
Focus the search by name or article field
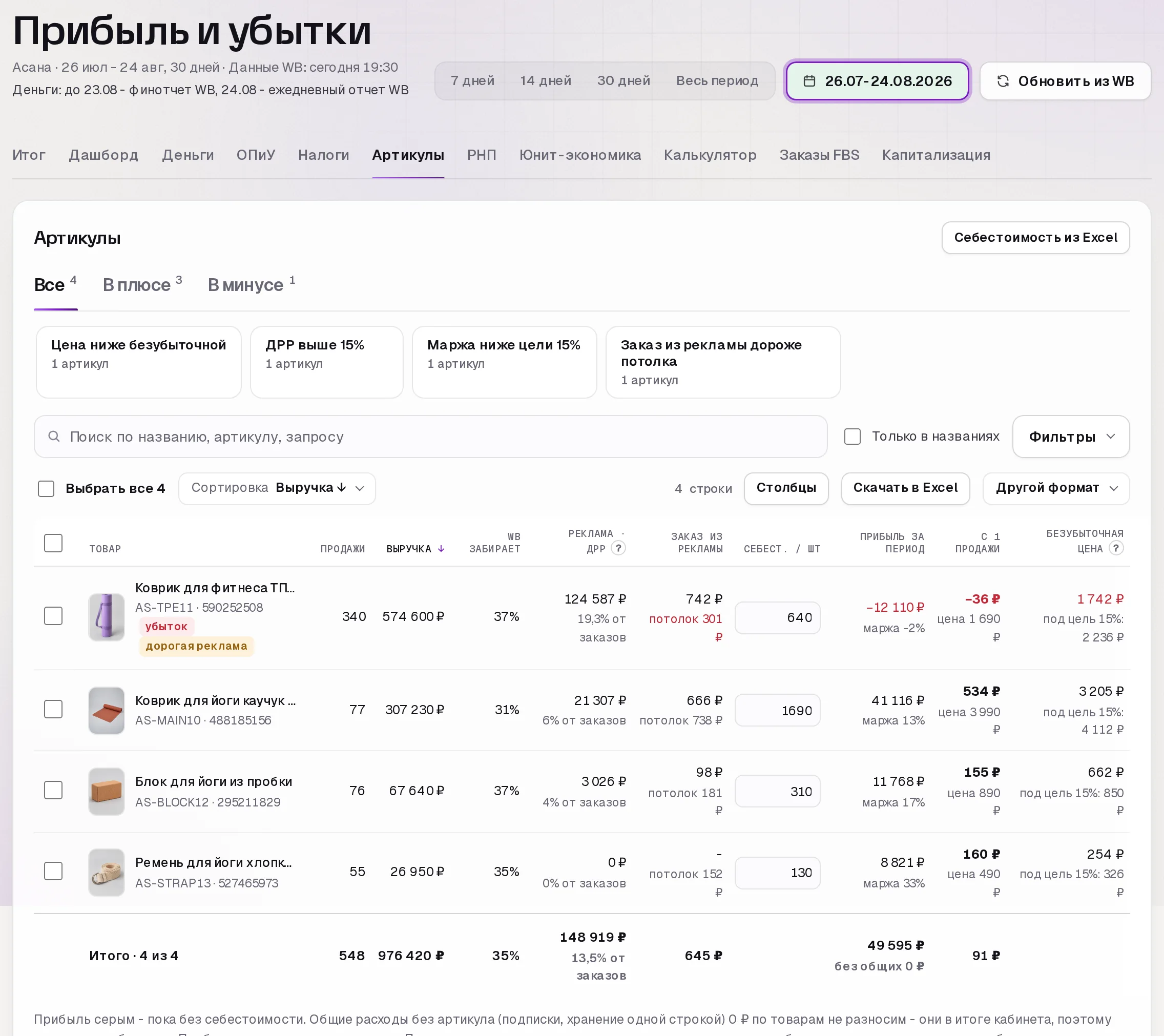pos(430,436)
